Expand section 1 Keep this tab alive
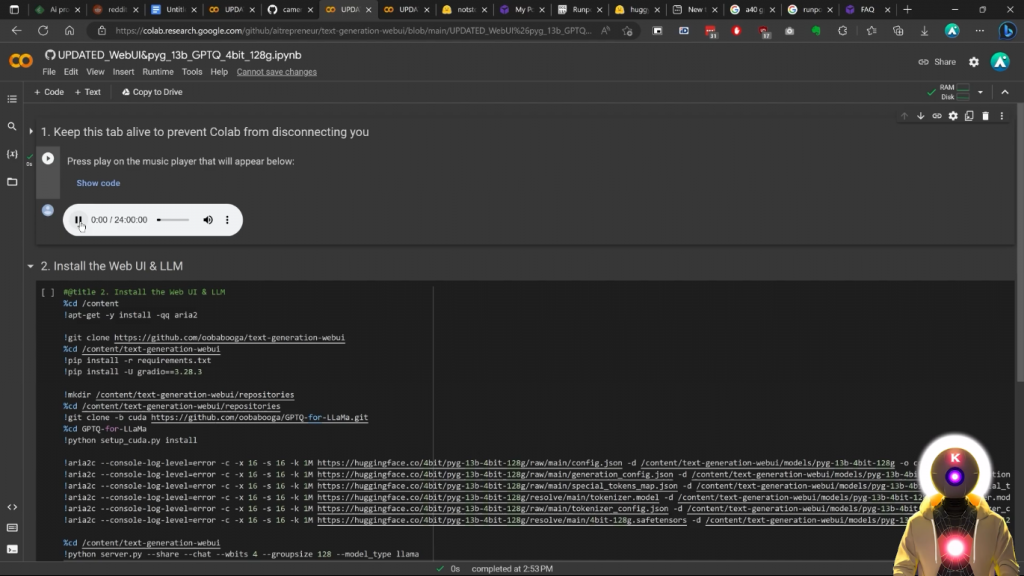The height and width of the screenshot is (576, 1024). [x=31, y=132]
